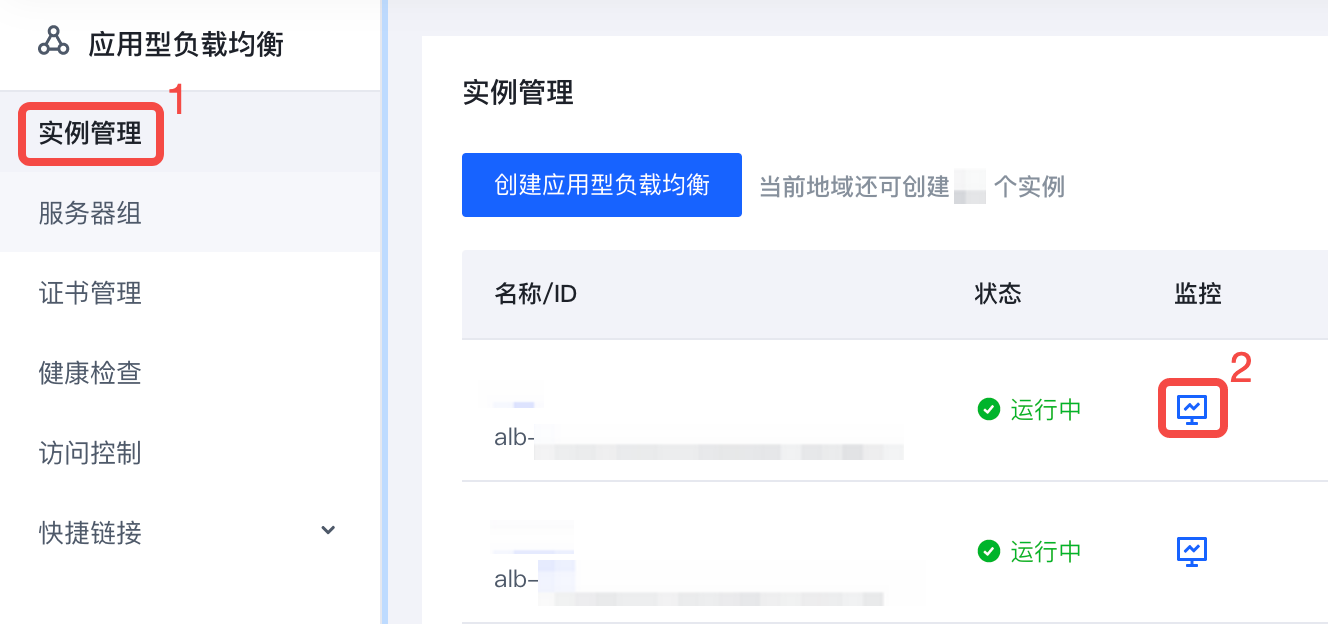Open monitoring icon for second ALB instance
The image size is (1328, 624).
tap(1192, 551)
